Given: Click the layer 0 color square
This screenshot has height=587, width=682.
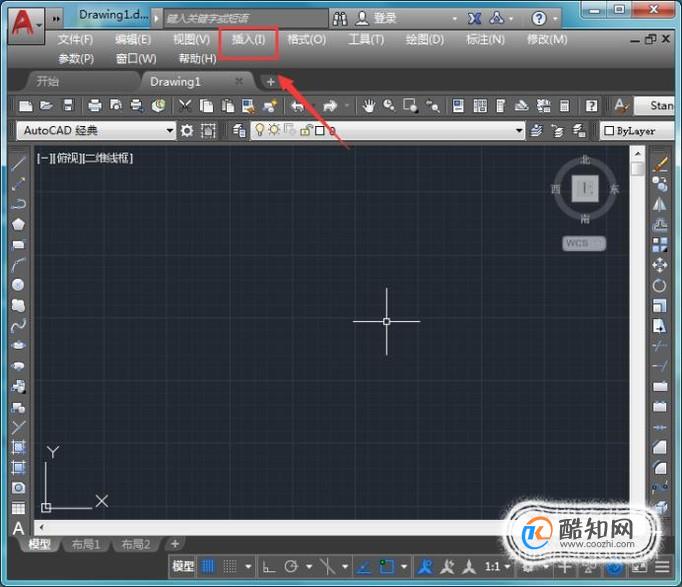Looking at the screenshot, I should coord(320,130).
